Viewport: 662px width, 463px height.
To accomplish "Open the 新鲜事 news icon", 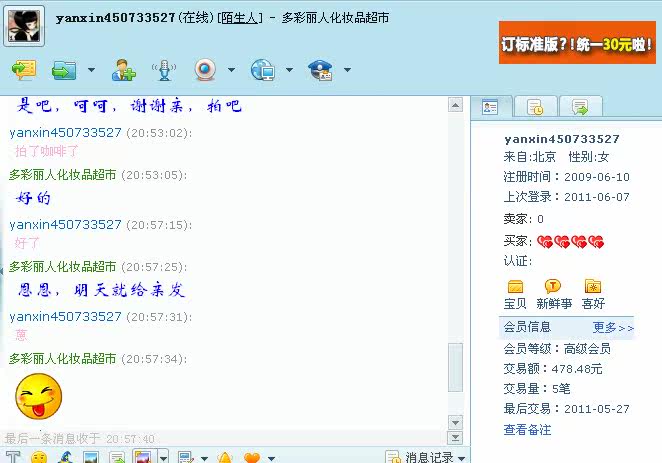I will [553, 294].
